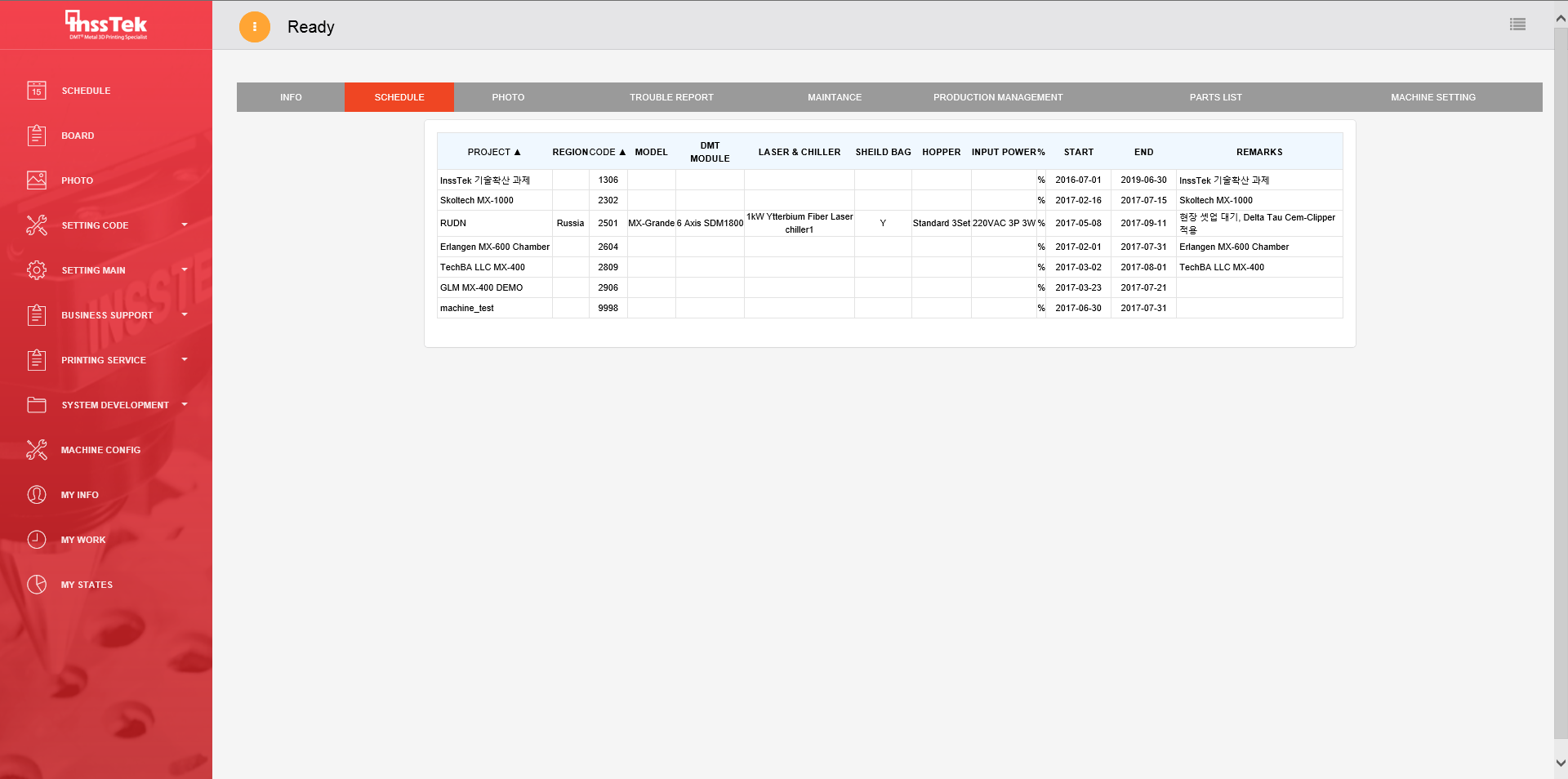Open the Parts List tab
The width and height of the screenshot is (1568, 779).
tap(1215, 97)
